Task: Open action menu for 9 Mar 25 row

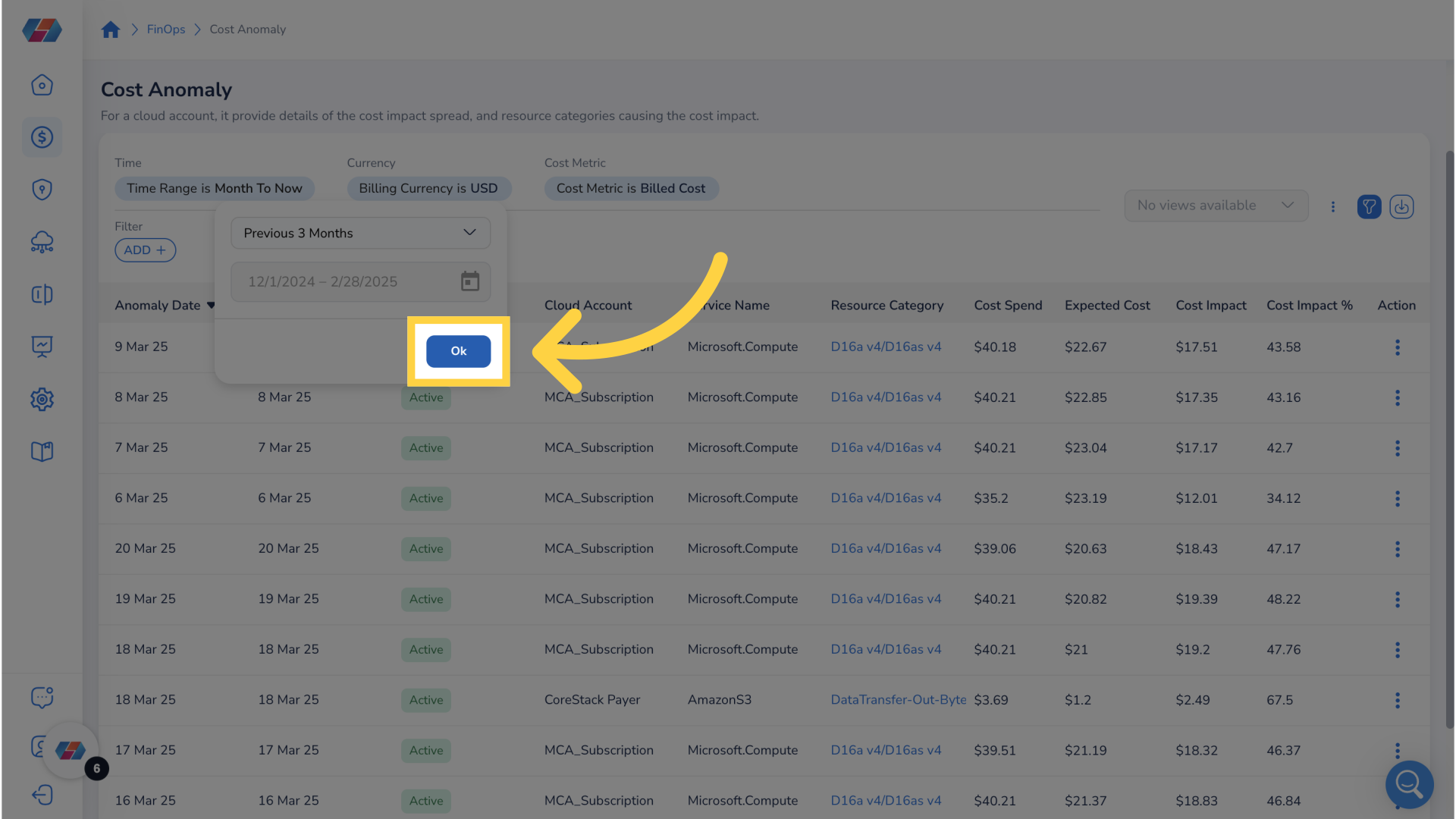Action: point(1397,347)
